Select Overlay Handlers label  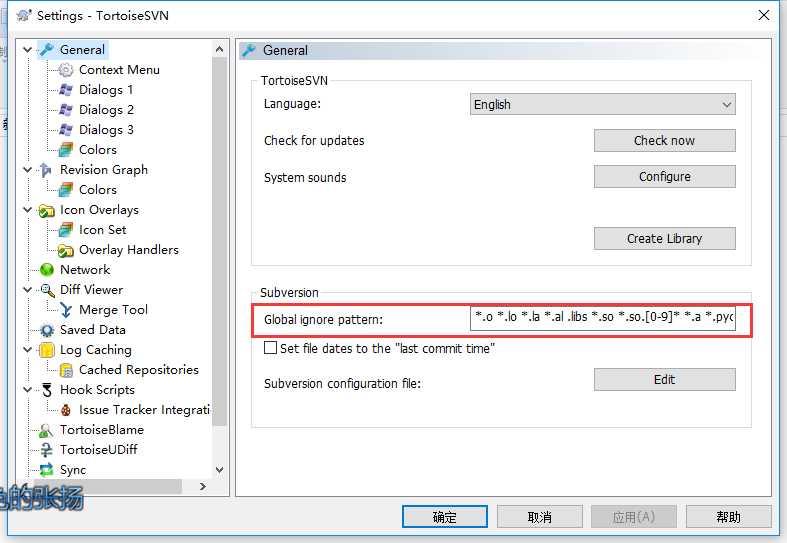[129, 250]
